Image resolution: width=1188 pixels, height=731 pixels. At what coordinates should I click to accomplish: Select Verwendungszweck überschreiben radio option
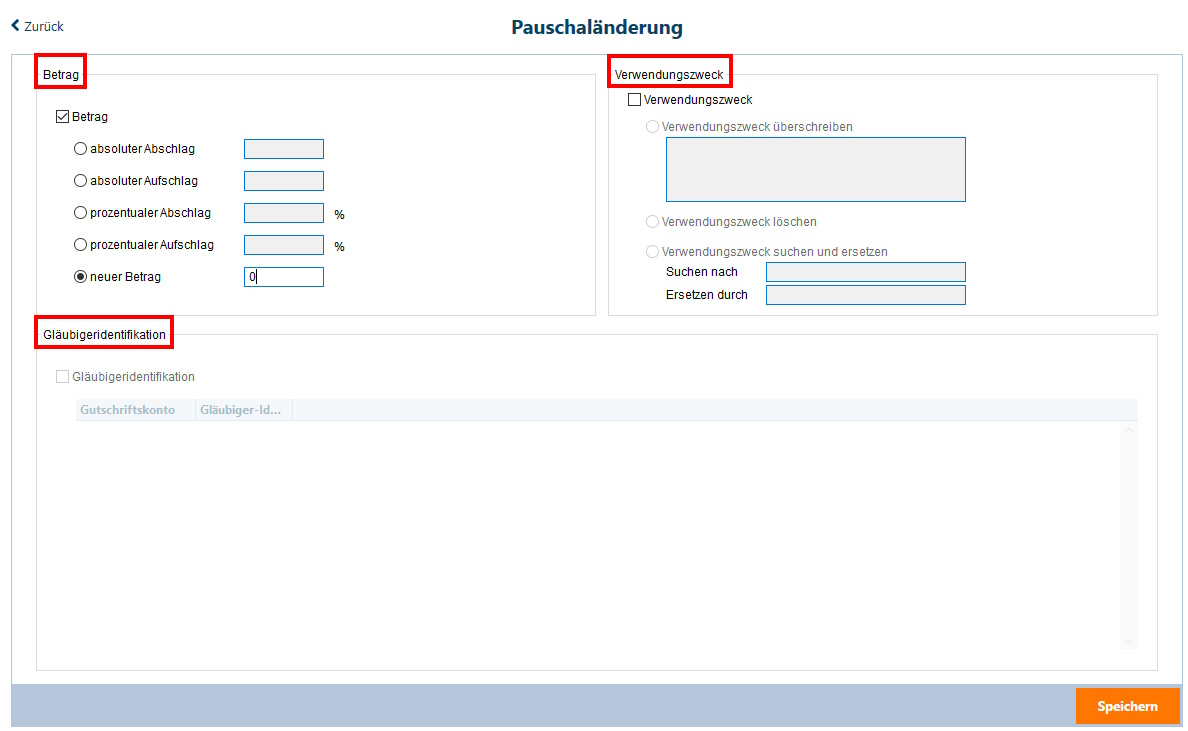pyautogui.click(x=653, y=127)
